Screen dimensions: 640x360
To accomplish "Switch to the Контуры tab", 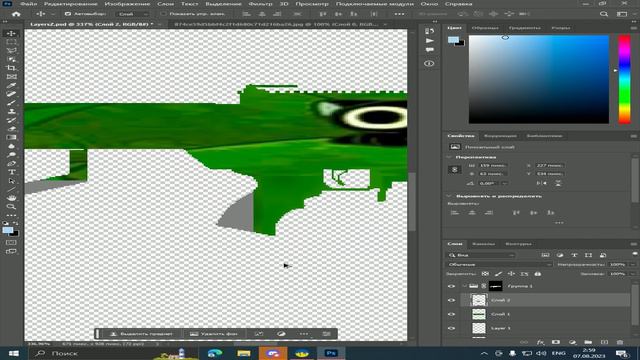I will 518,244.
